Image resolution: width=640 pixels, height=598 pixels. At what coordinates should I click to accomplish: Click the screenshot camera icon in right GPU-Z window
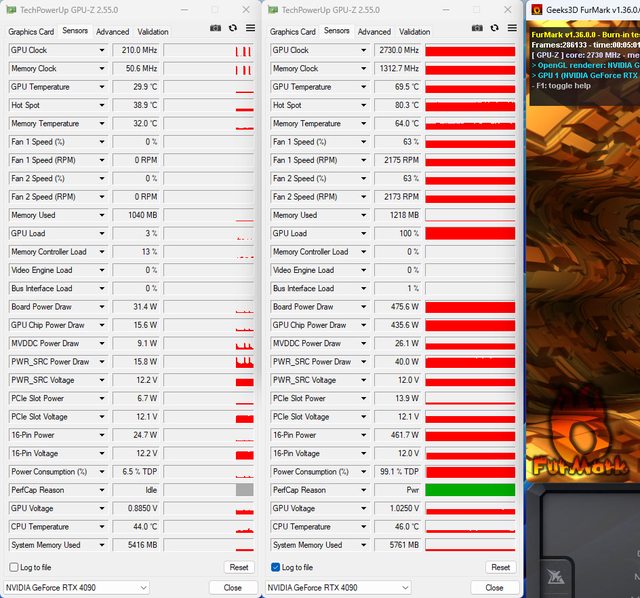[x=477, y=29]
